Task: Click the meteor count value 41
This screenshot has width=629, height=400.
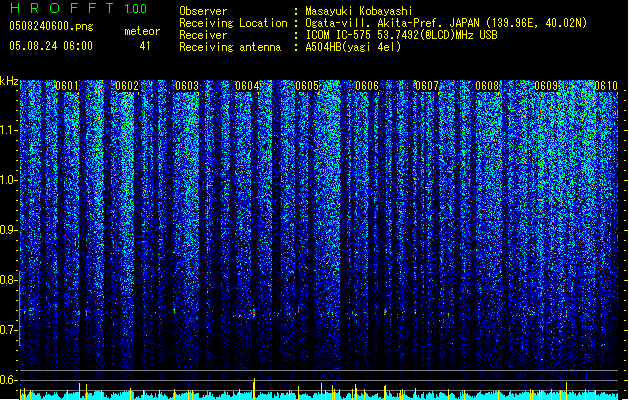Action: click(145, 46)
